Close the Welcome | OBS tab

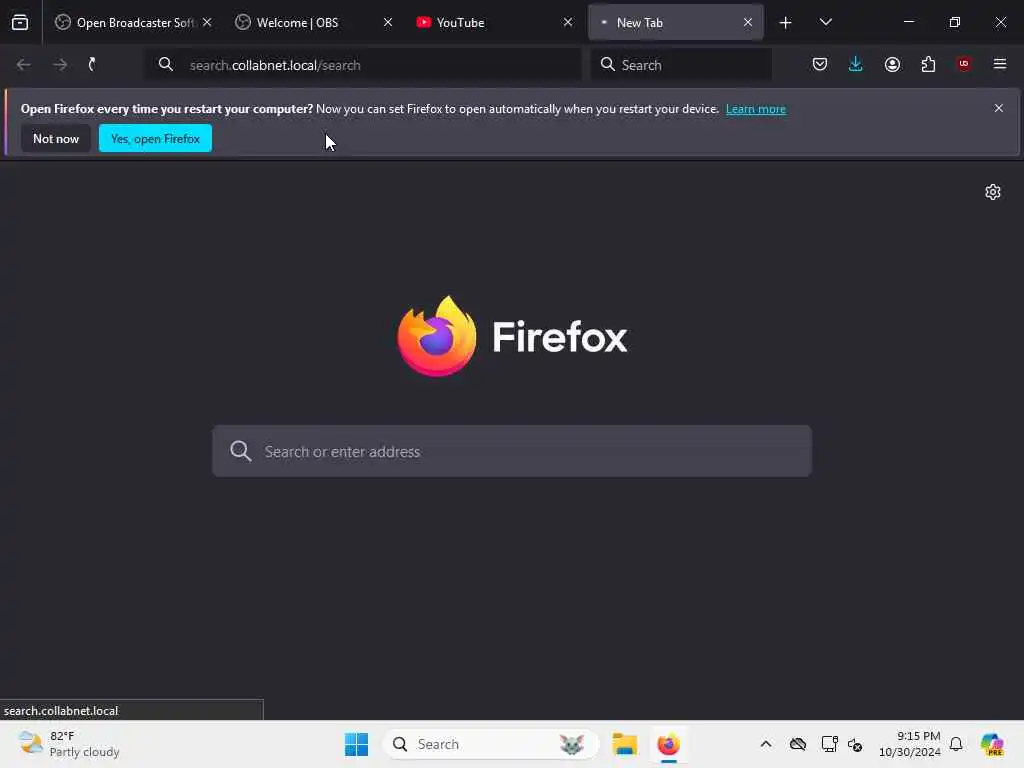pyautogui.click(x=388, y=22)
